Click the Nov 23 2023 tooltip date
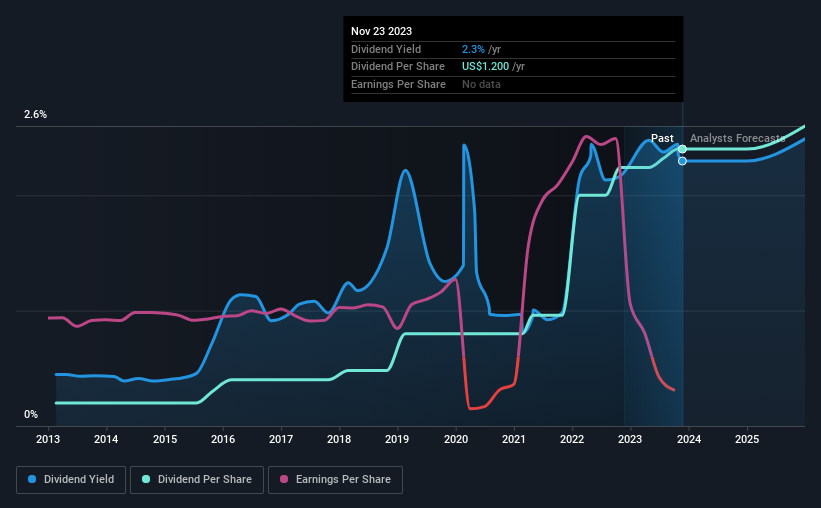 tap(381, 31)
